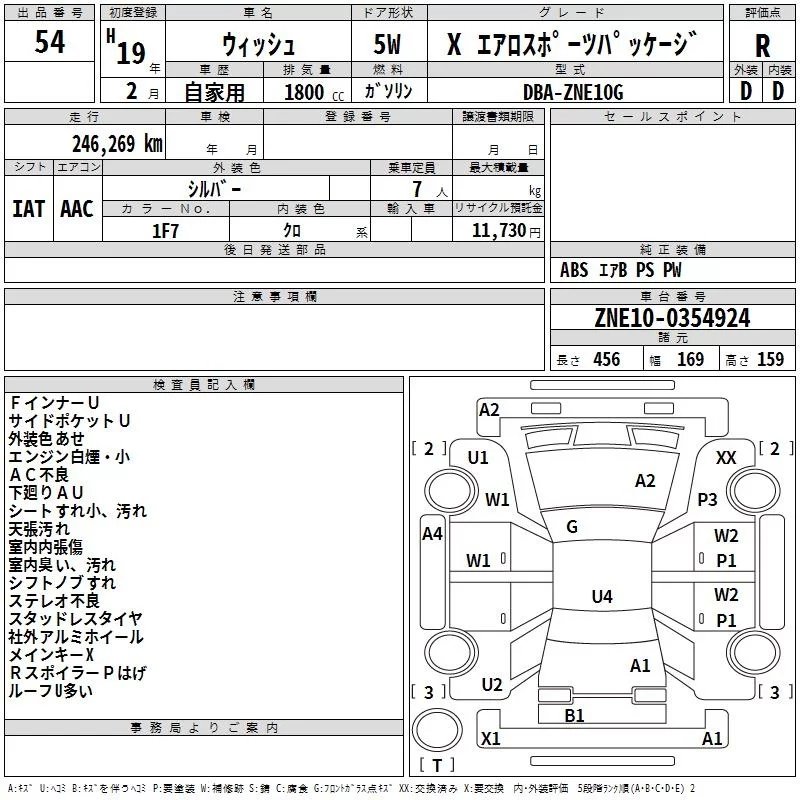Select the P3 mark on the car diagram

[x=707, y=499]
